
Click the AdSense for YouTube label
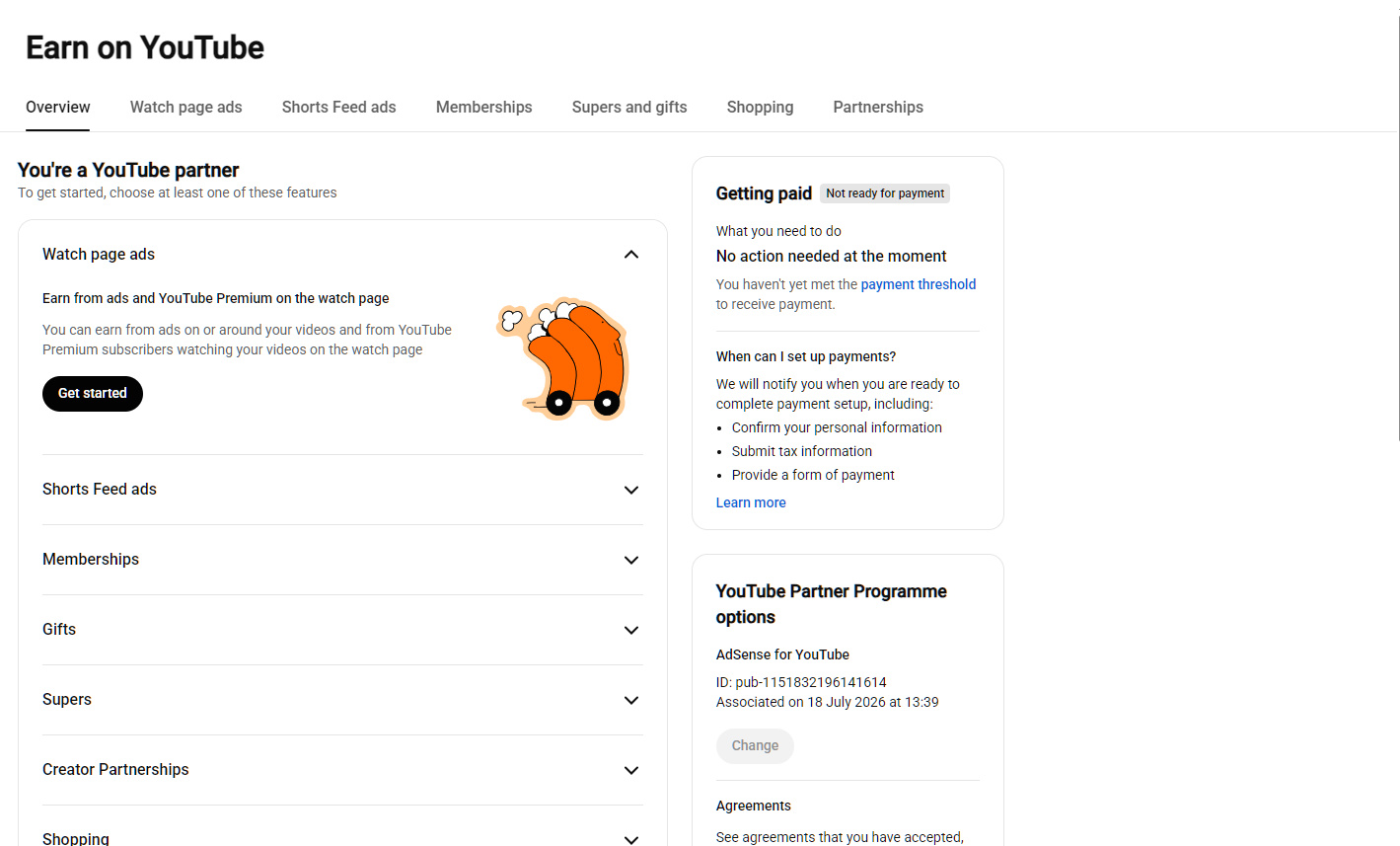[782, 654]
